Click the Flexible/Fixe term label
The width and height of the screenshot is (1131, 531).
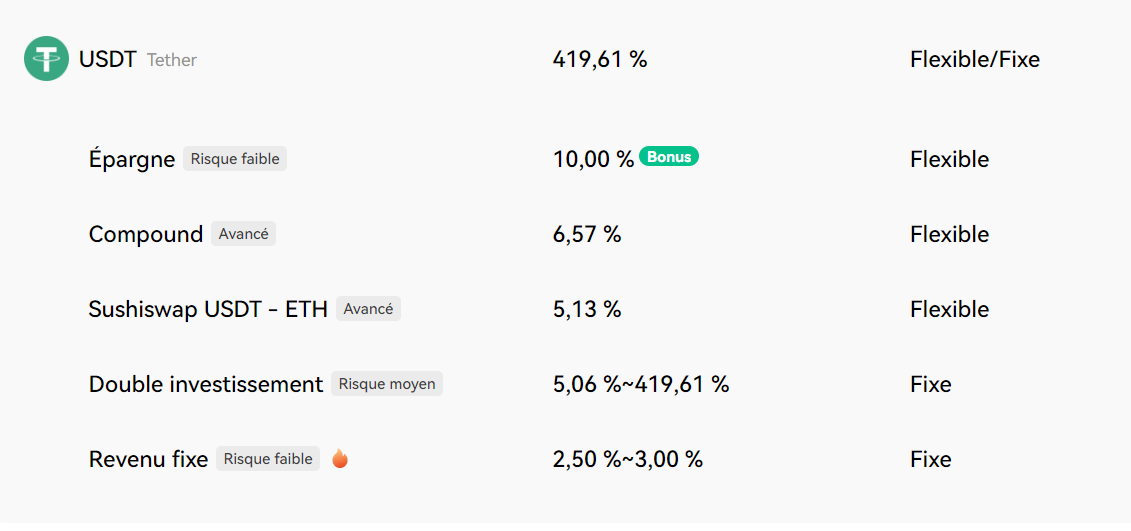pos(975,59)
